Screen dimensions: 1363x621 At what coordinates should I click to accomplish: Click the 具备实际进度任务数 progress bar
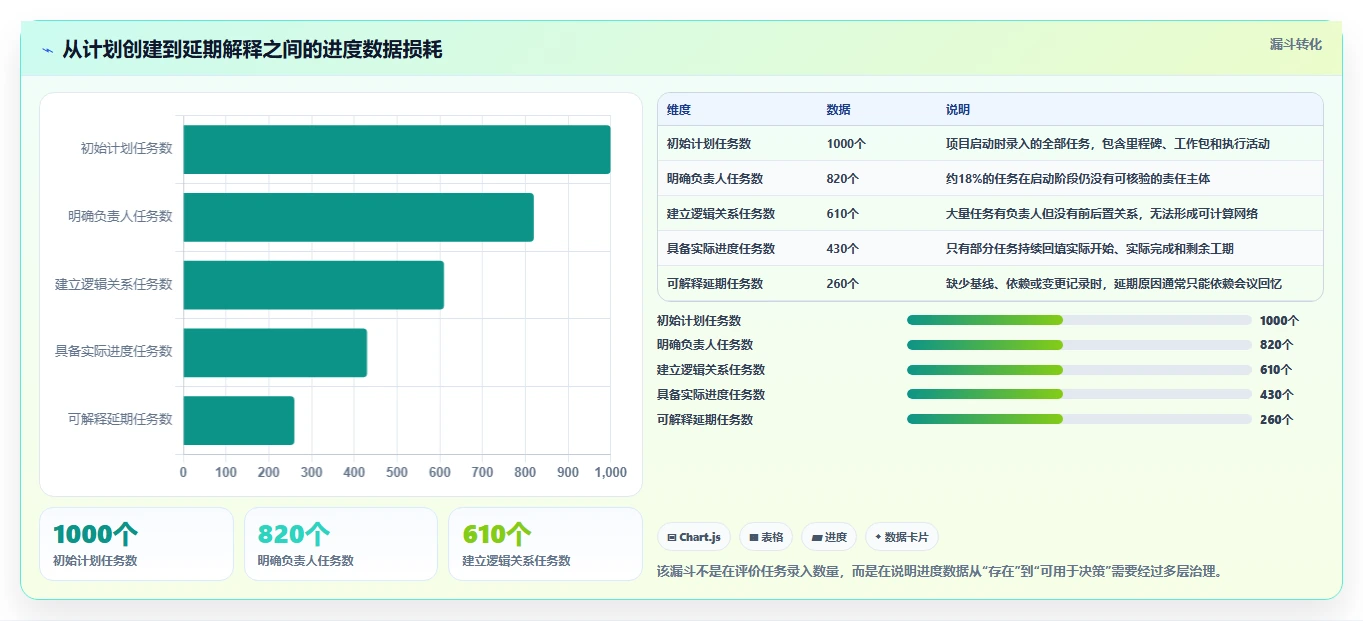point(1079,394)
